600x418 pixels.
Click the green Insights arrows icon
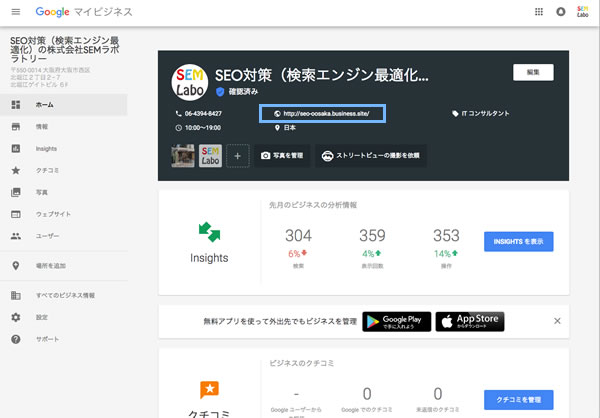pos(209,232)
